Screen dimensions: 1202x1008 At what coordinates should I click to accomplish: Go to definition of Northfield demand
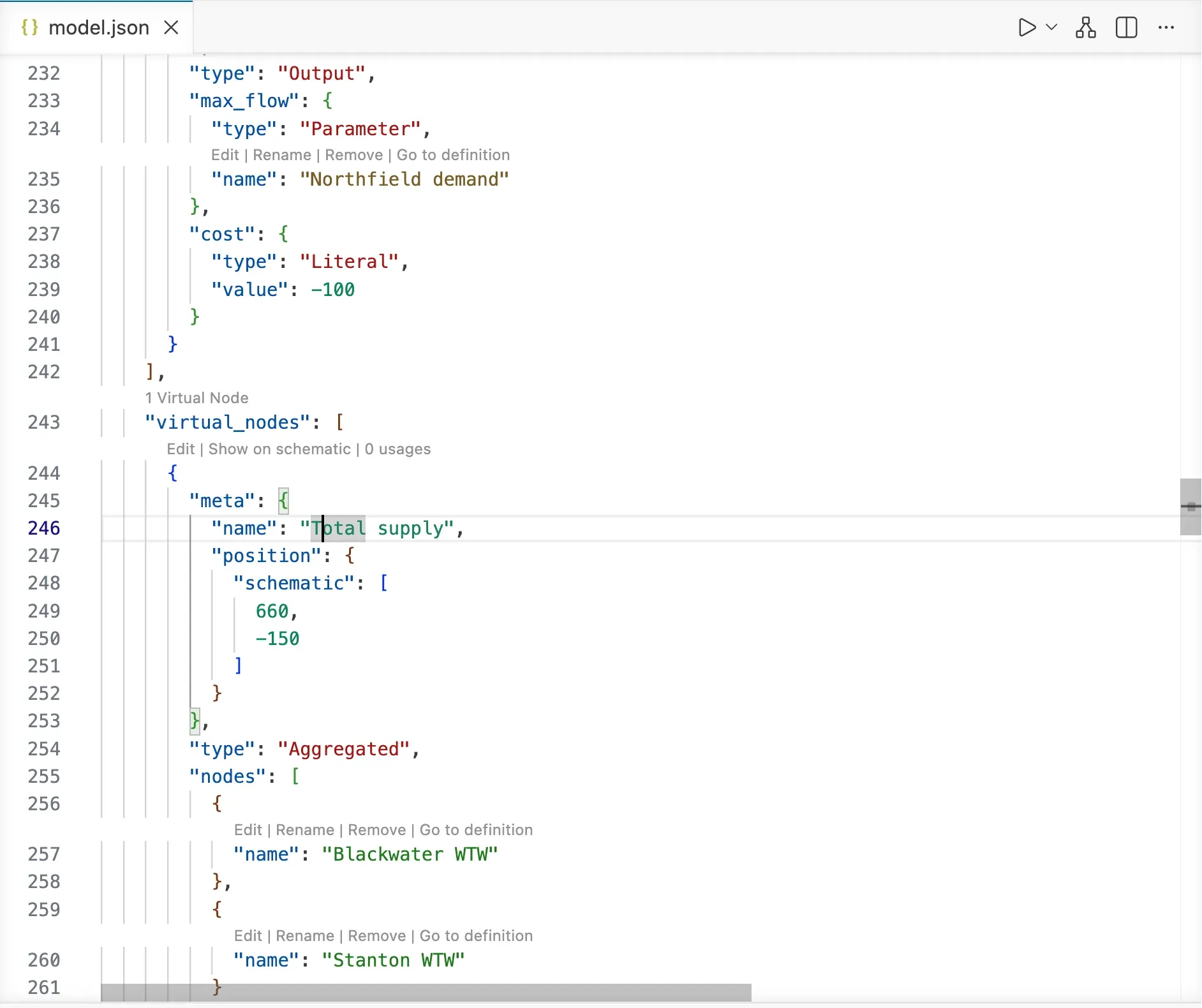(x=454, y=155)
